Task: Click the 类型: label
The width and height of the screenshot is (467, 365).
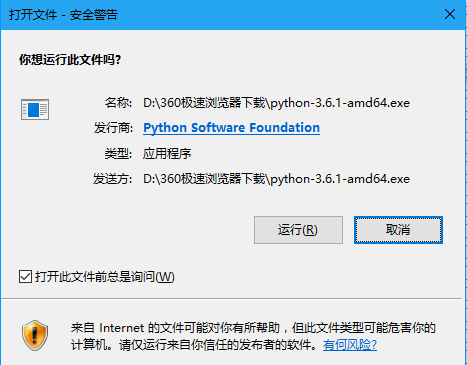Action: pyautogui.click(x=118, y=154)
